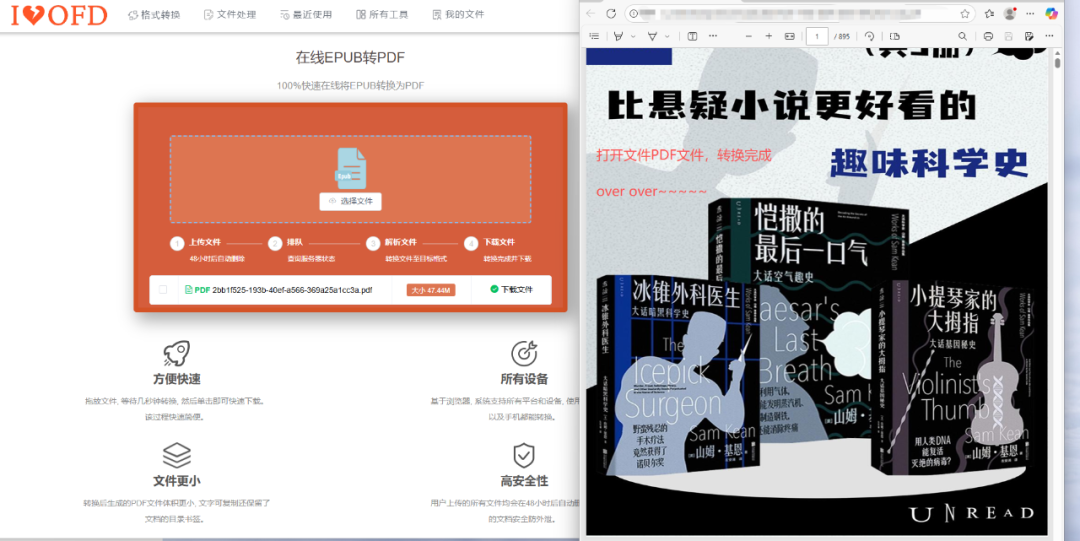Click the rocket icon above 方便快速
Screen dimensions: 1080x541
176,354
